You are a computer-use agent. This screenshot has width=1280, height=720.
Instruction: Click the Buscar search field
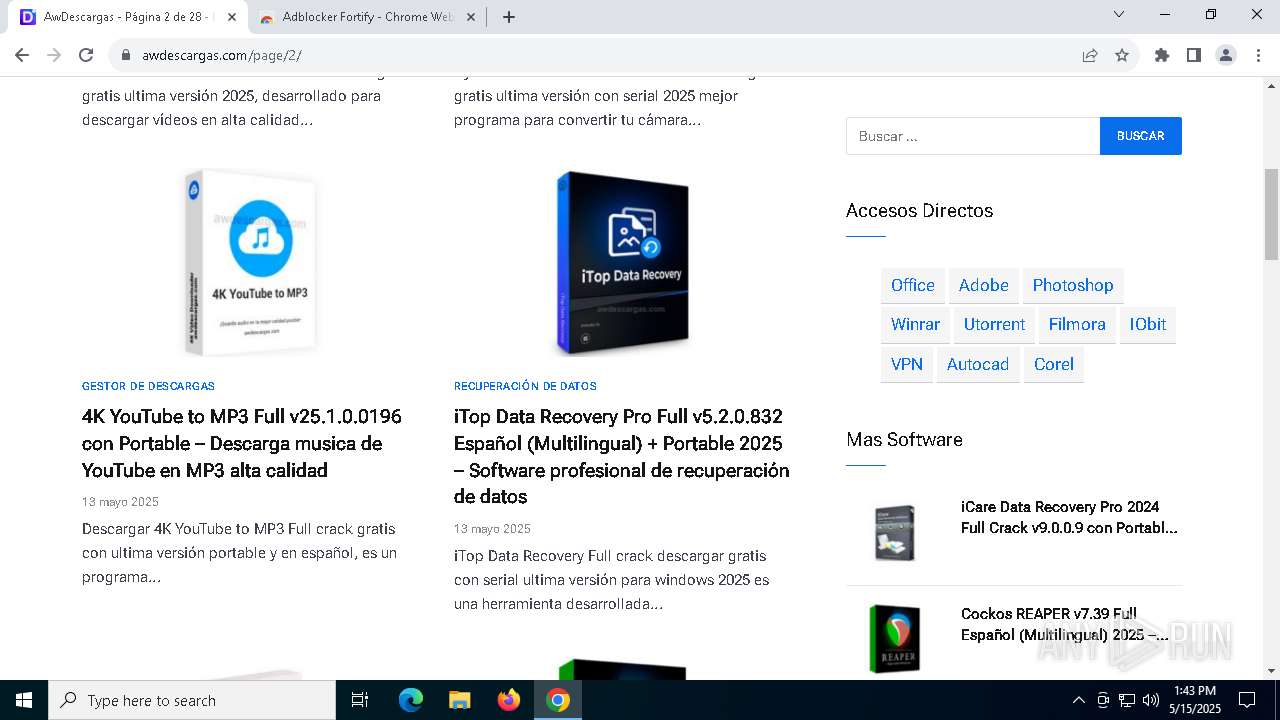[x=973, y=136]
